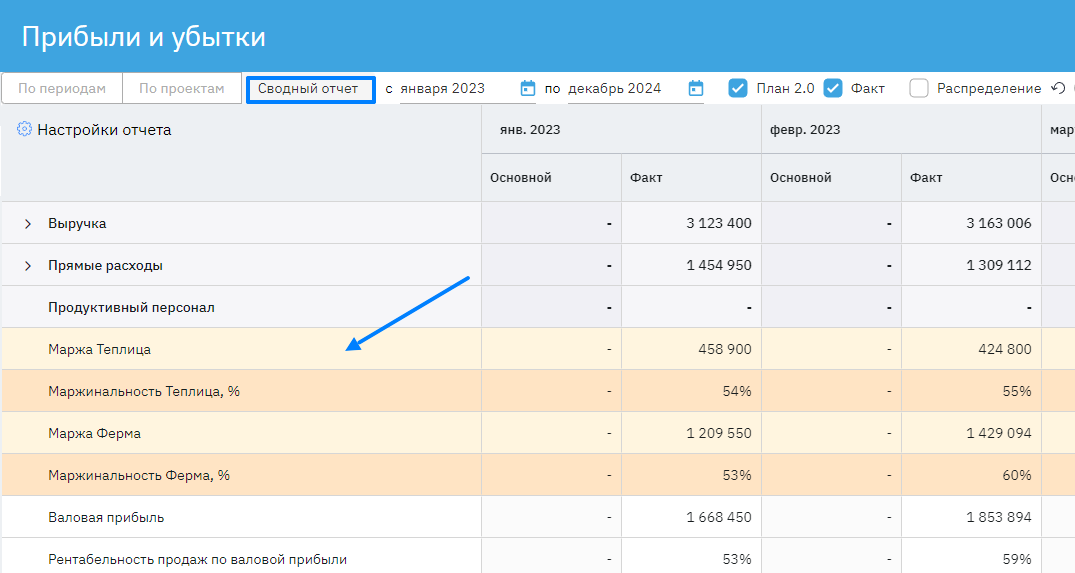Select Маржинальность Ферма, % row
This screenshot has width=1075, height=573.
click(139, 476)
